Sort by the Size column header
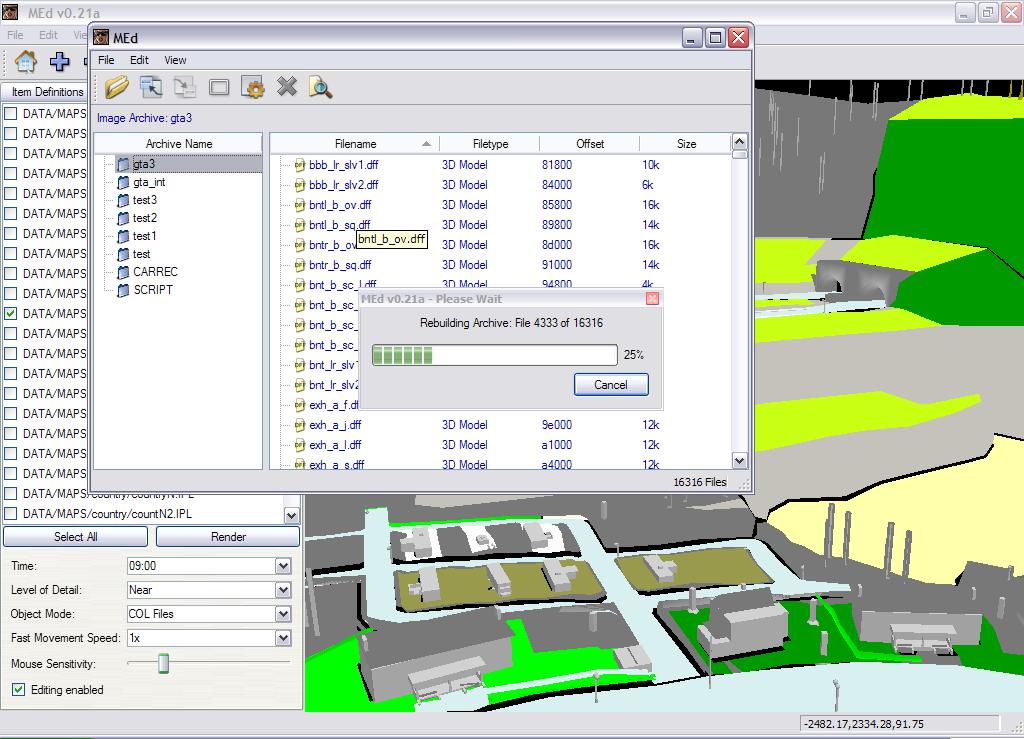The height and width of the screenshot is (739, 1024). pyautogui.click(x=686, y=144)
